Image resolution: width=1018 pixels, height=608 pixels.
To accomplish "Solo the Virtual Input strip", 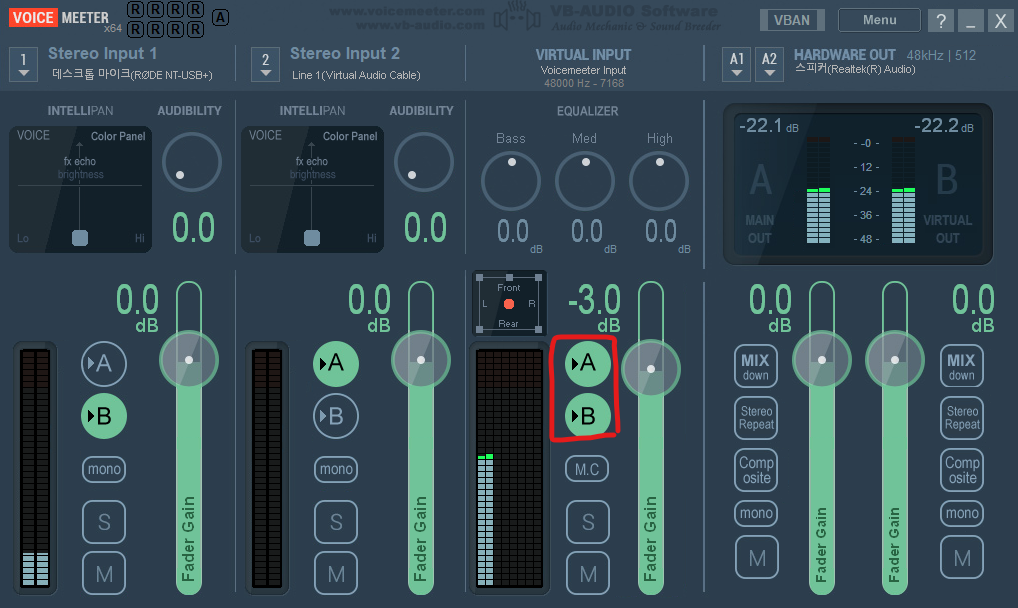I will (x=588, y=522).
